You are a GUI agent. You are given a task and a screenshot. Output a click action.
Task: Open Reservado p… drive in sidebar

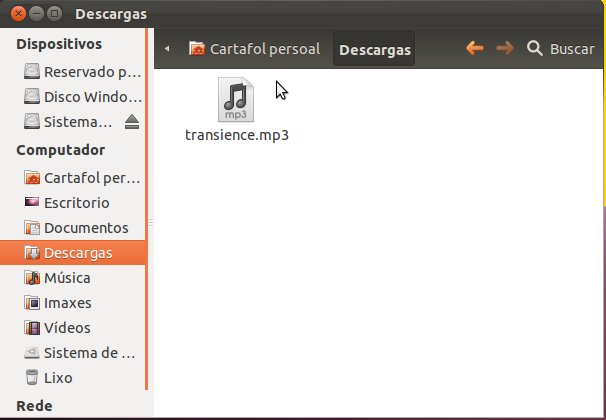pos(73,72)
